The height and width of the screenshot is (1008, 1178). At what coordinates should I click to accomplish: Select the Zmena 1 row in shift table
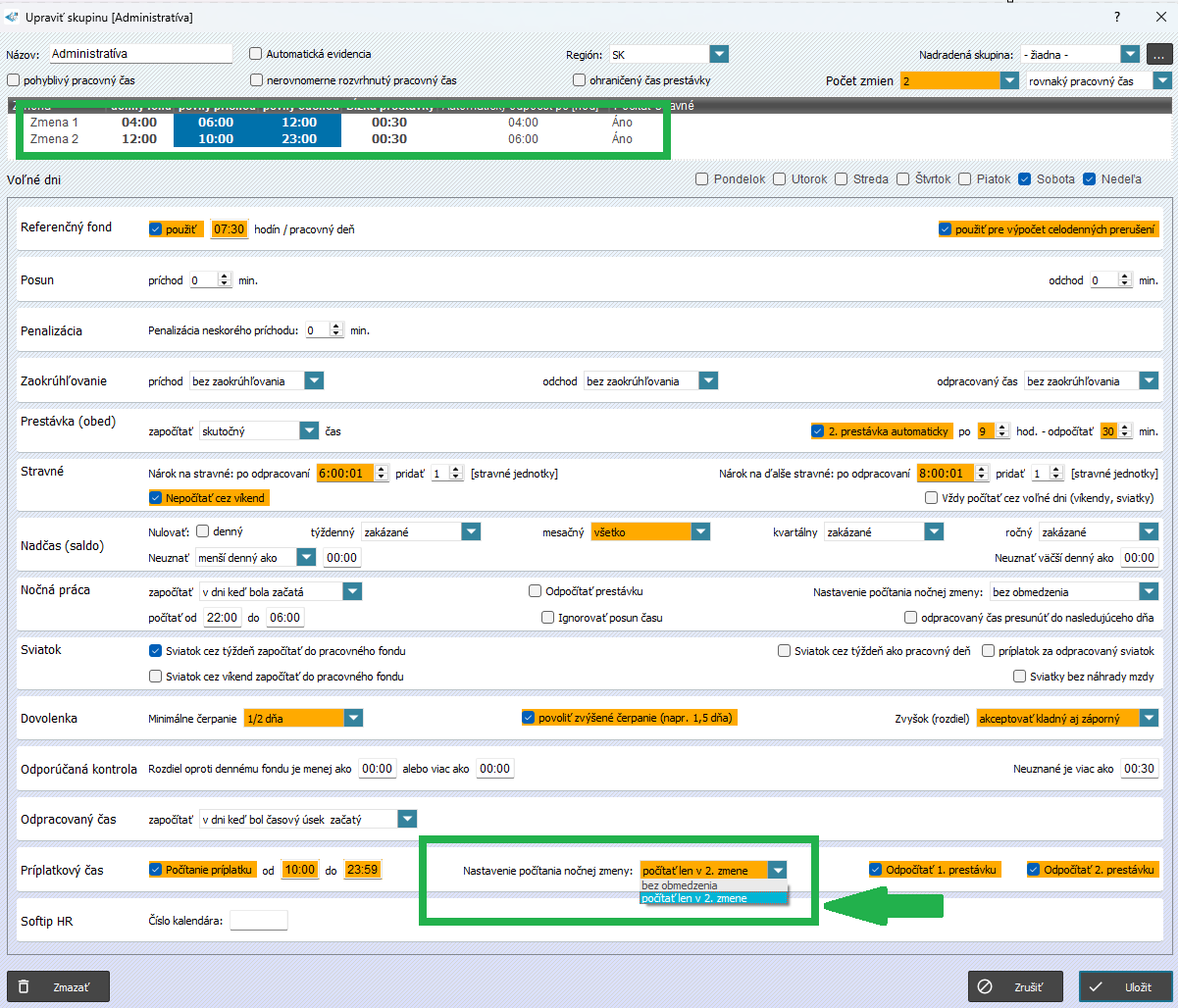[x=55, y=123]
